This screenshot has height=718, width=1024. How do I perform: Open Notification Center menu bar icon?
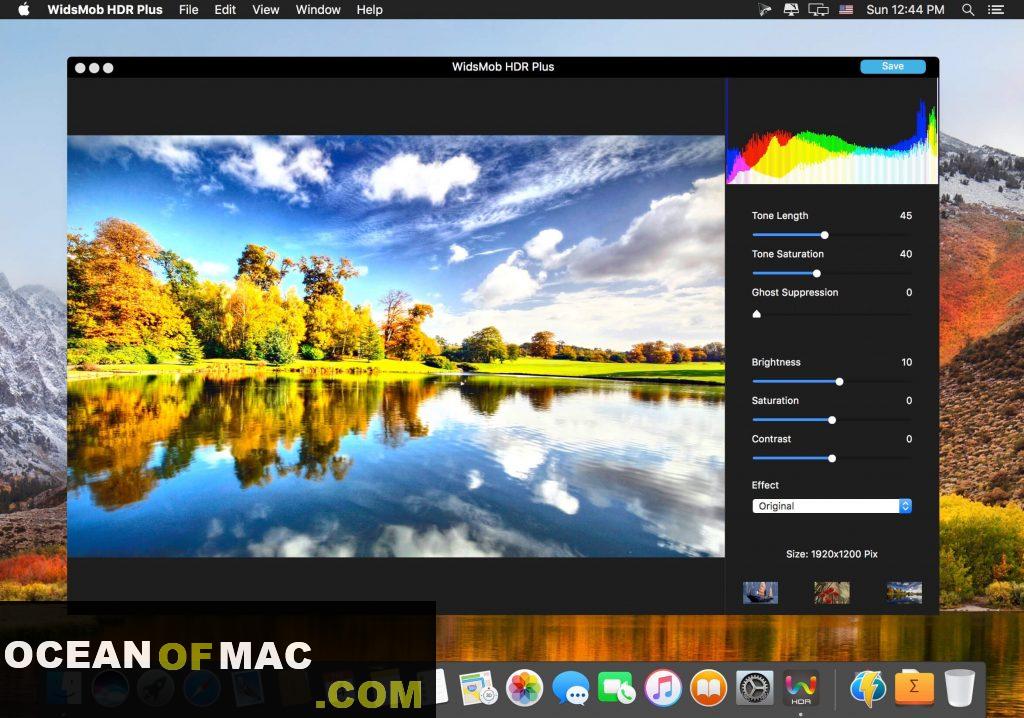[x=996, y=10]
